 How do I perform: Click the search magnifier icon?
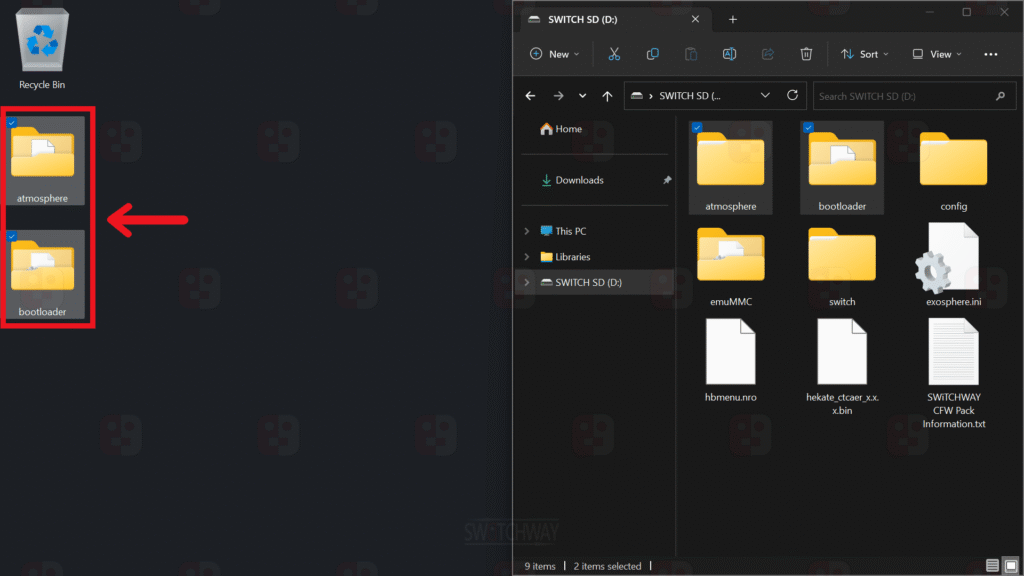click(1000, 96)
